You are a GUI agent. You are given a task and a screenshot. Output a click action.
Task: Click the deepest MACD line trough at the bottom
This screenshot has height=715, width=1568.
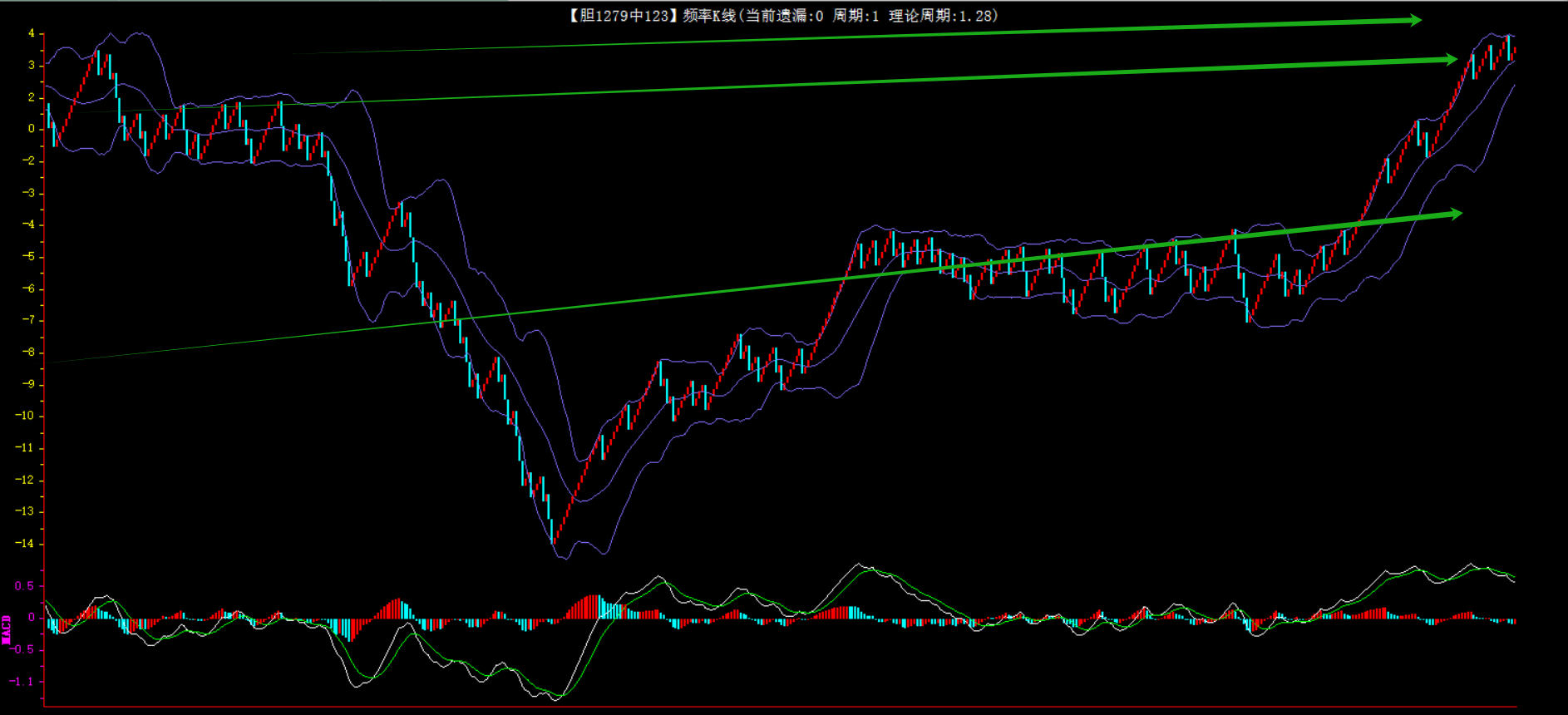click(x=555, y=698)
